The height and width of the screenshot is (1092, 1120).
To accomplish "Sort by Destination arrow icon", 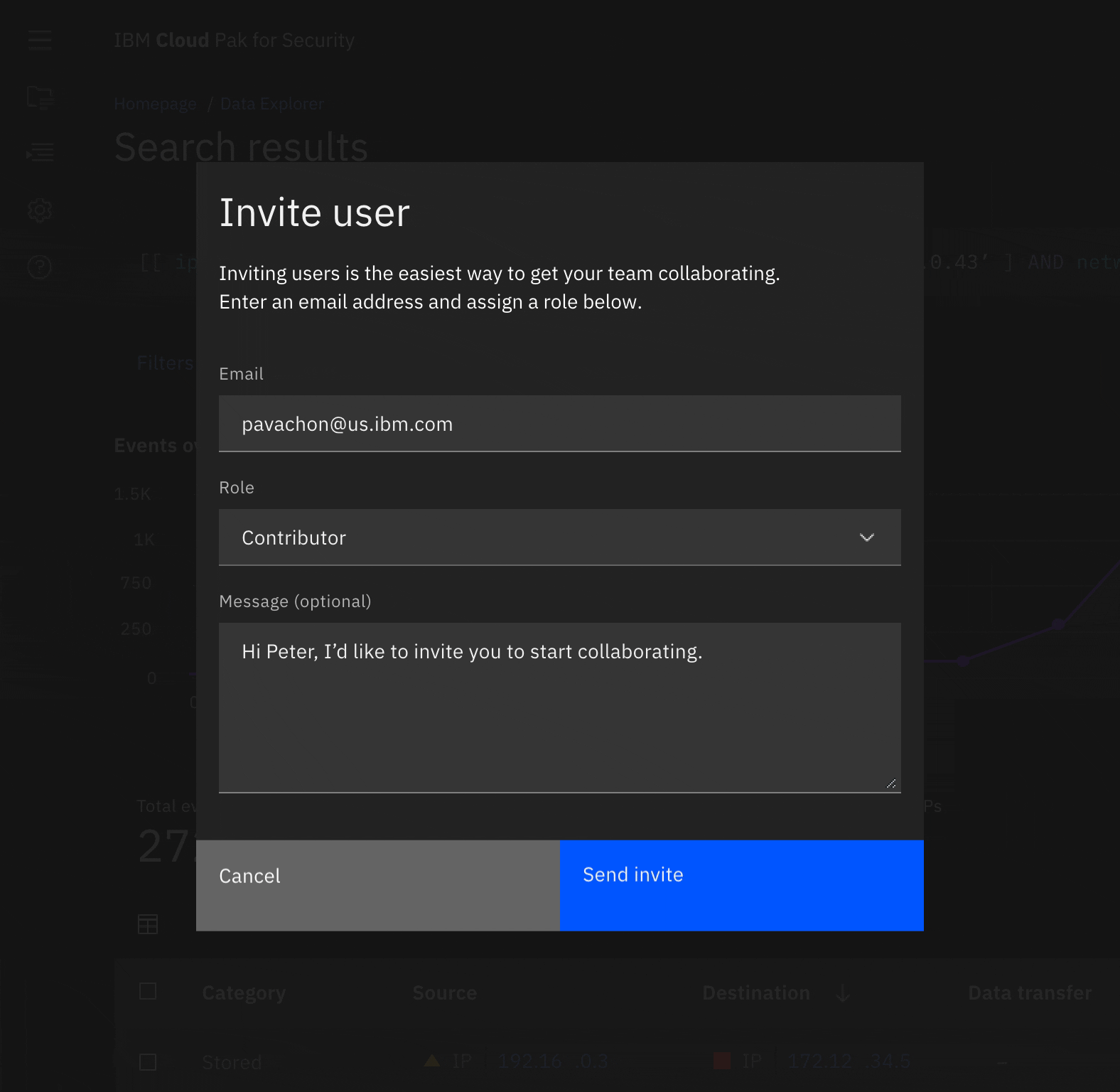I will (x=843, y=993).
